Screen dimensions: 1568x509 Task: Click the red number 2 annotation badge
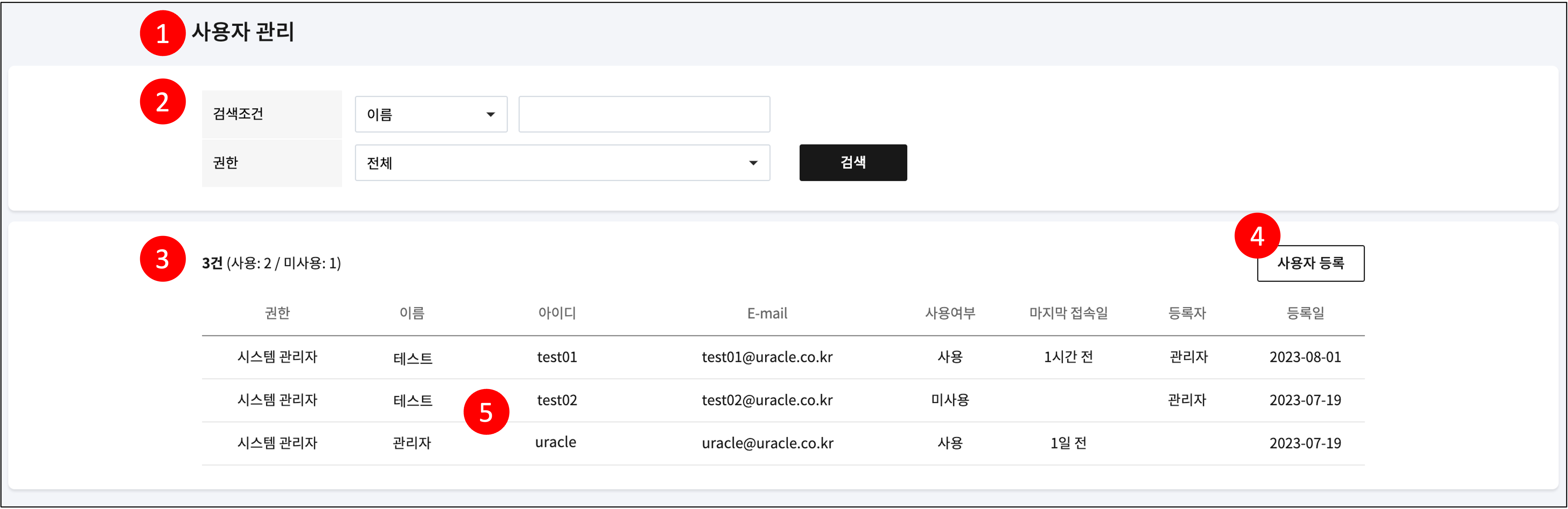(x=163, y=101)
